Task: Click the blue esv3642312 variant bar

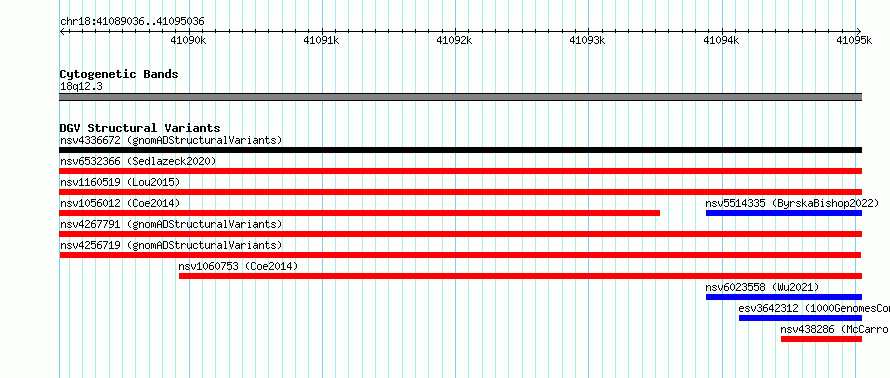Action: click(x=800, y=318)
